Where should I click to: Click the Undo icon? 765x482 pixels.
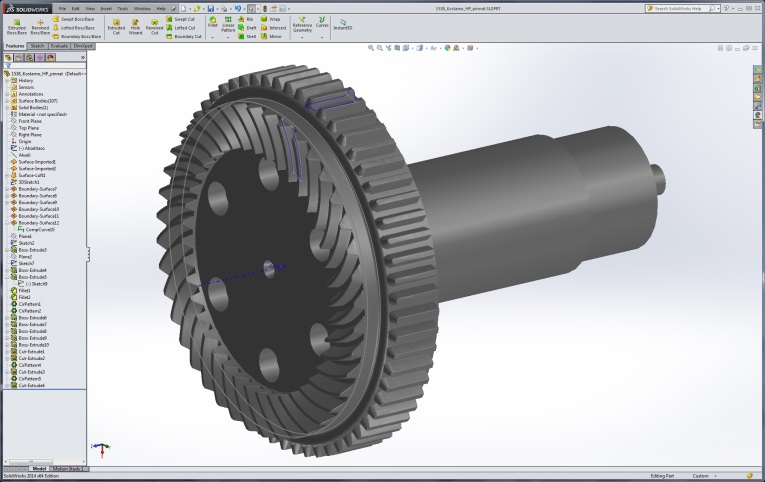pyautogui.click(x=238, y=9)
